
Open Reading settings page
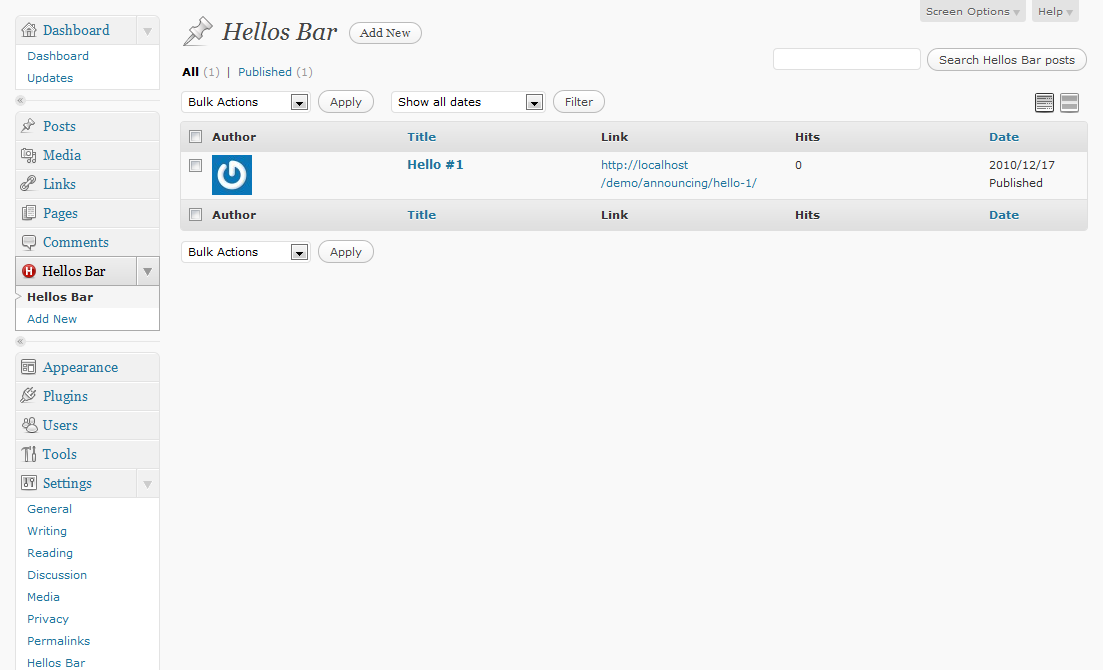tap(50, 552)
